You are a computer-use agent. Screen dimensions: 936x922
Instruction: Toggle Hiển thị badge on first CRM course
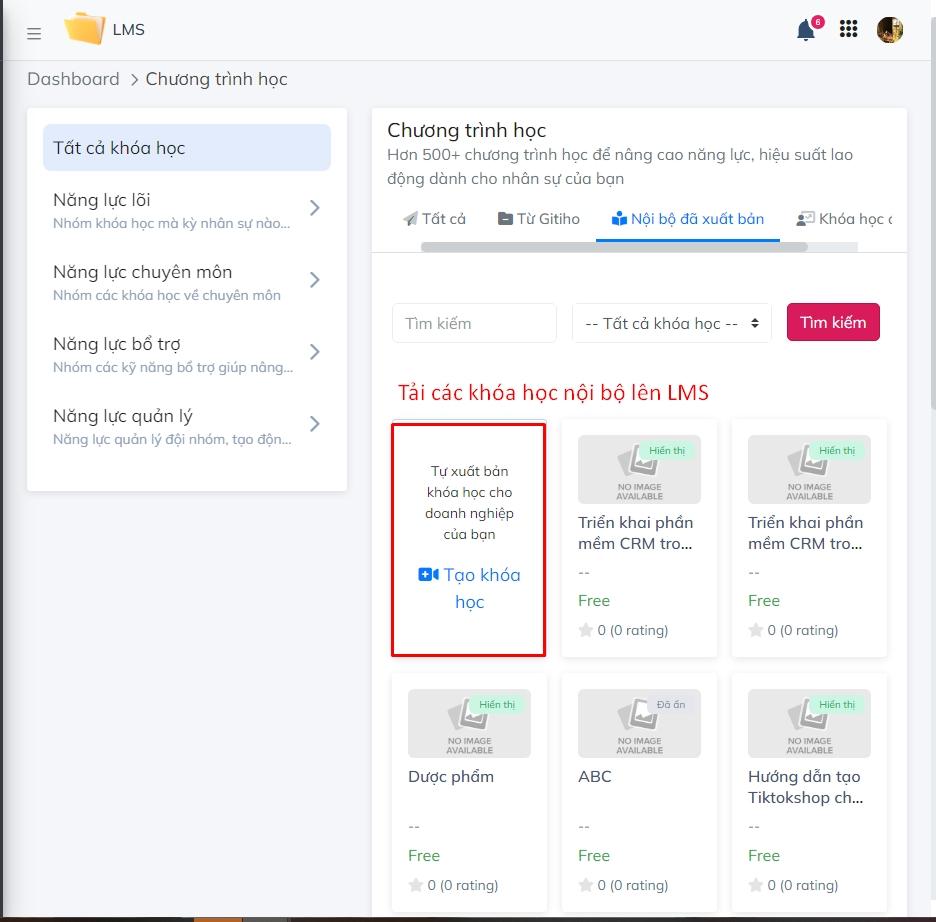666,450
